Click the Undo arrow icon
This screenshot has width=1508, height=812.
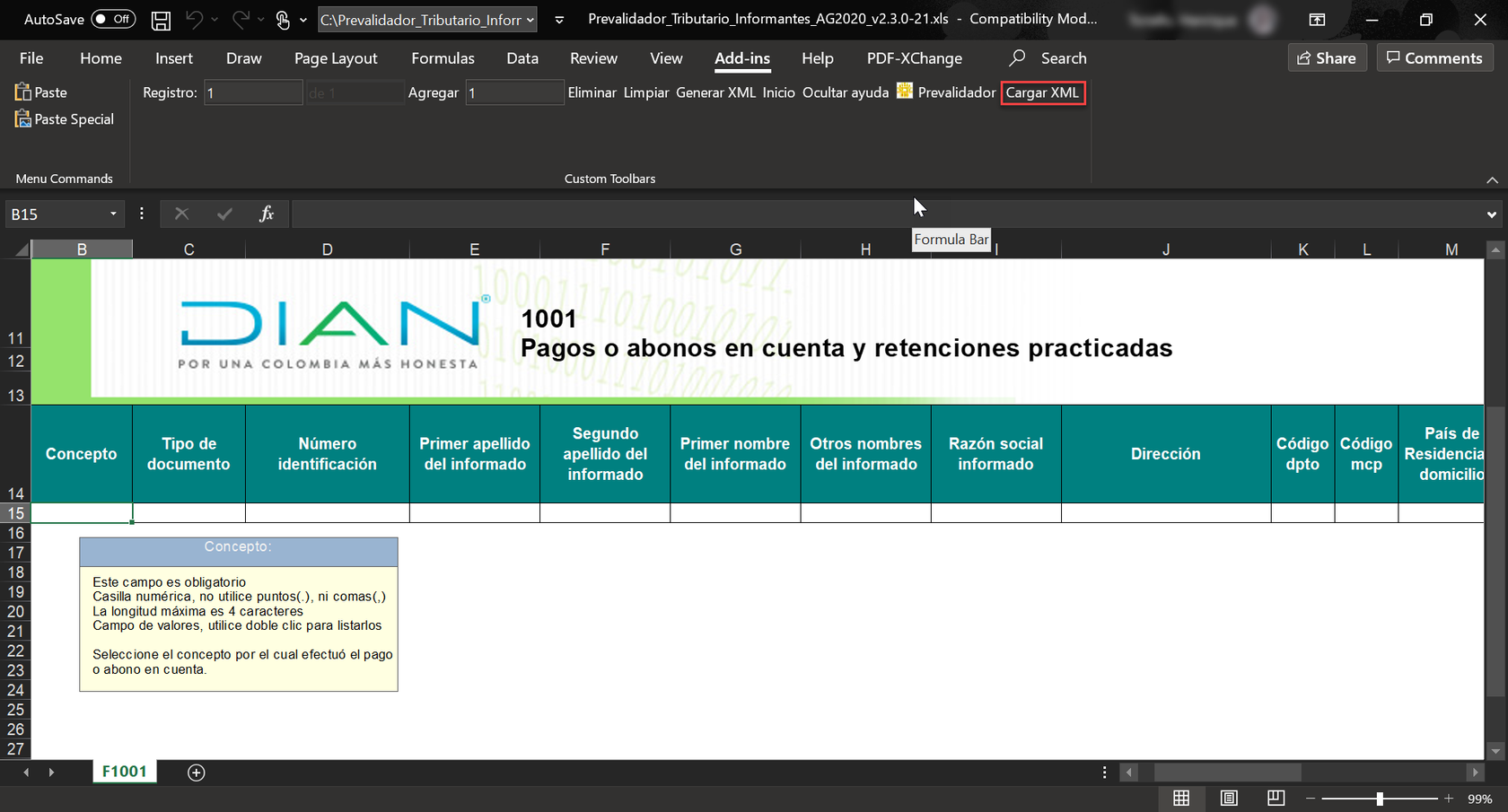(x=194, y=19)
